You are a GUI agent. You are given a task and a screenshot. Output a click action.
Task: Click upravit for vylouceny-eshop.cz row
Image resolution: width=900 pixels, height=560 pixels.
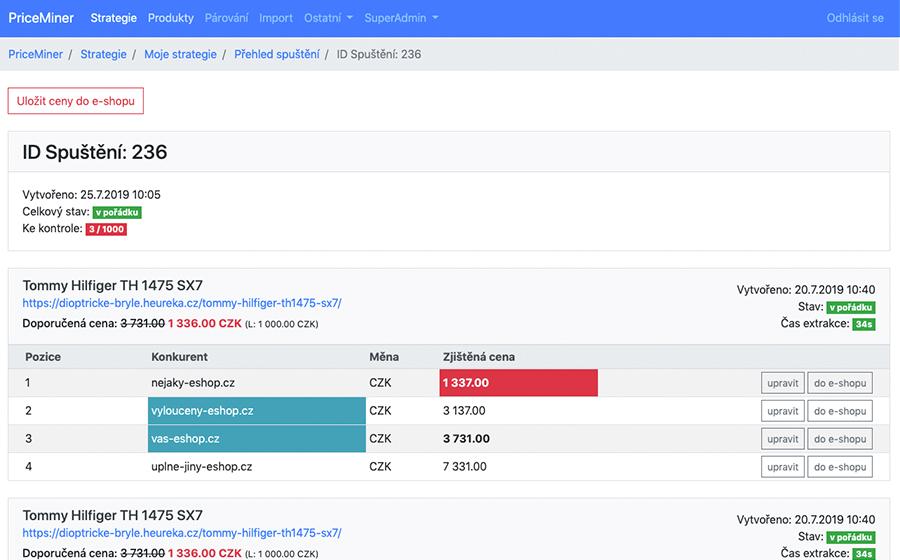(x=783, y=411)
